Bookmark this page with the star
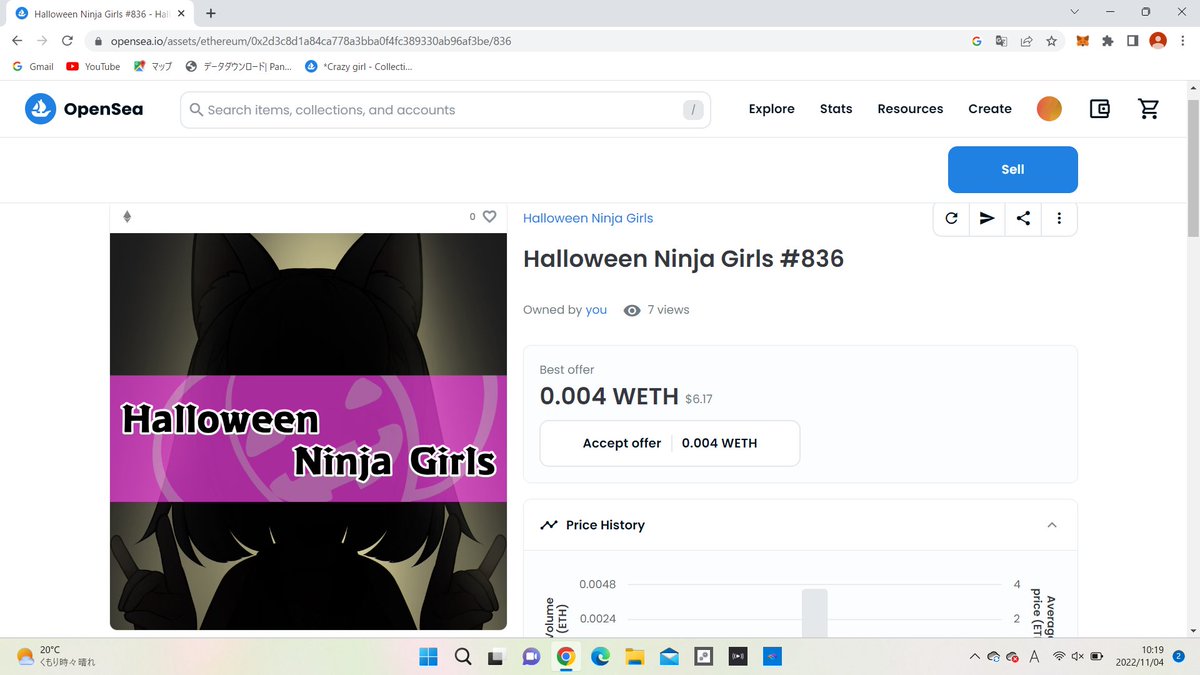This screenshot has width=1200, height=675. point(1051,41)
